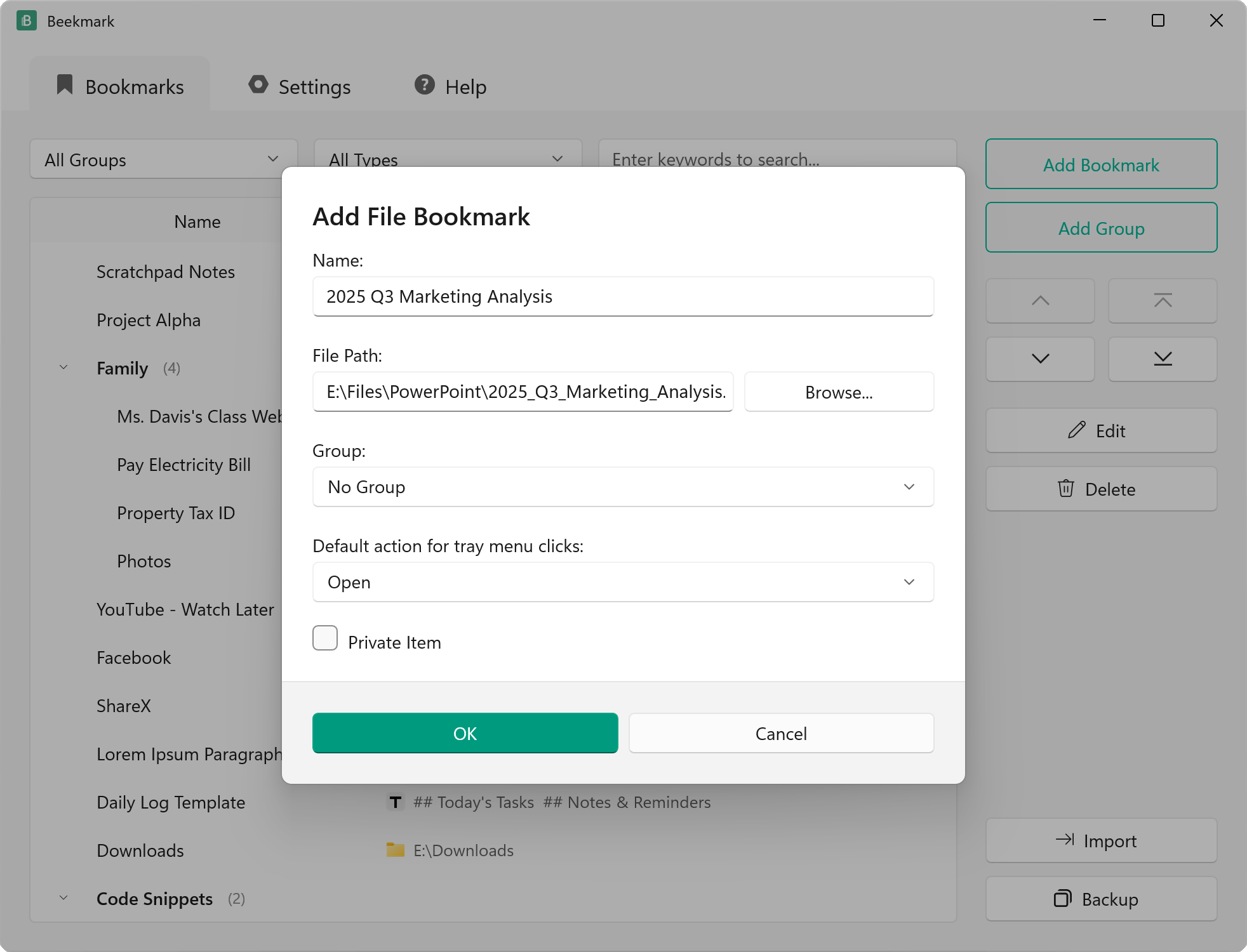The width and height of the screenshot is (1247, 952).
Task: Select the Photos bookmark
Action: point(143,561)
